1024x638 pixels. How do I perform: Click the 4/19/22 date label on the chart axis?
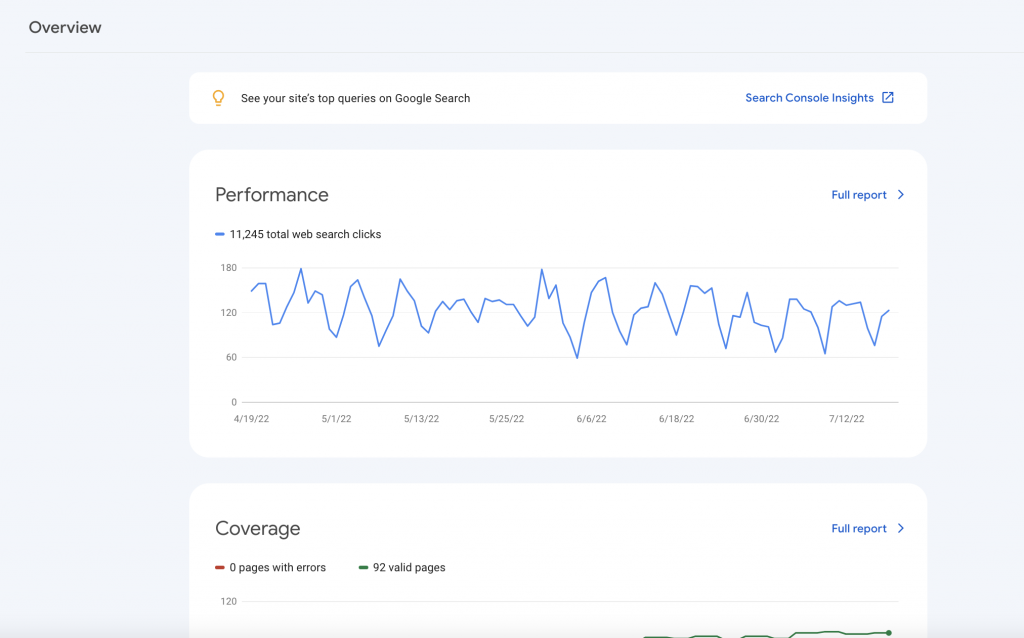pyautogui.click(x=251, y=419)
